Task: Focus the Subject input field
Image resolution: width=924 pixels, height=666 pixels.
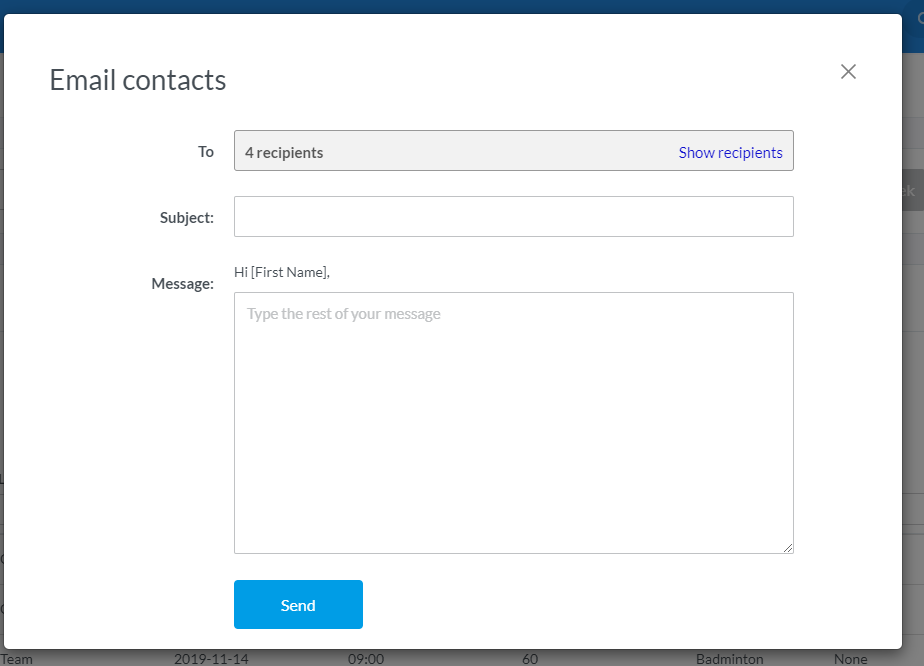Action: [x=513, y=217]
